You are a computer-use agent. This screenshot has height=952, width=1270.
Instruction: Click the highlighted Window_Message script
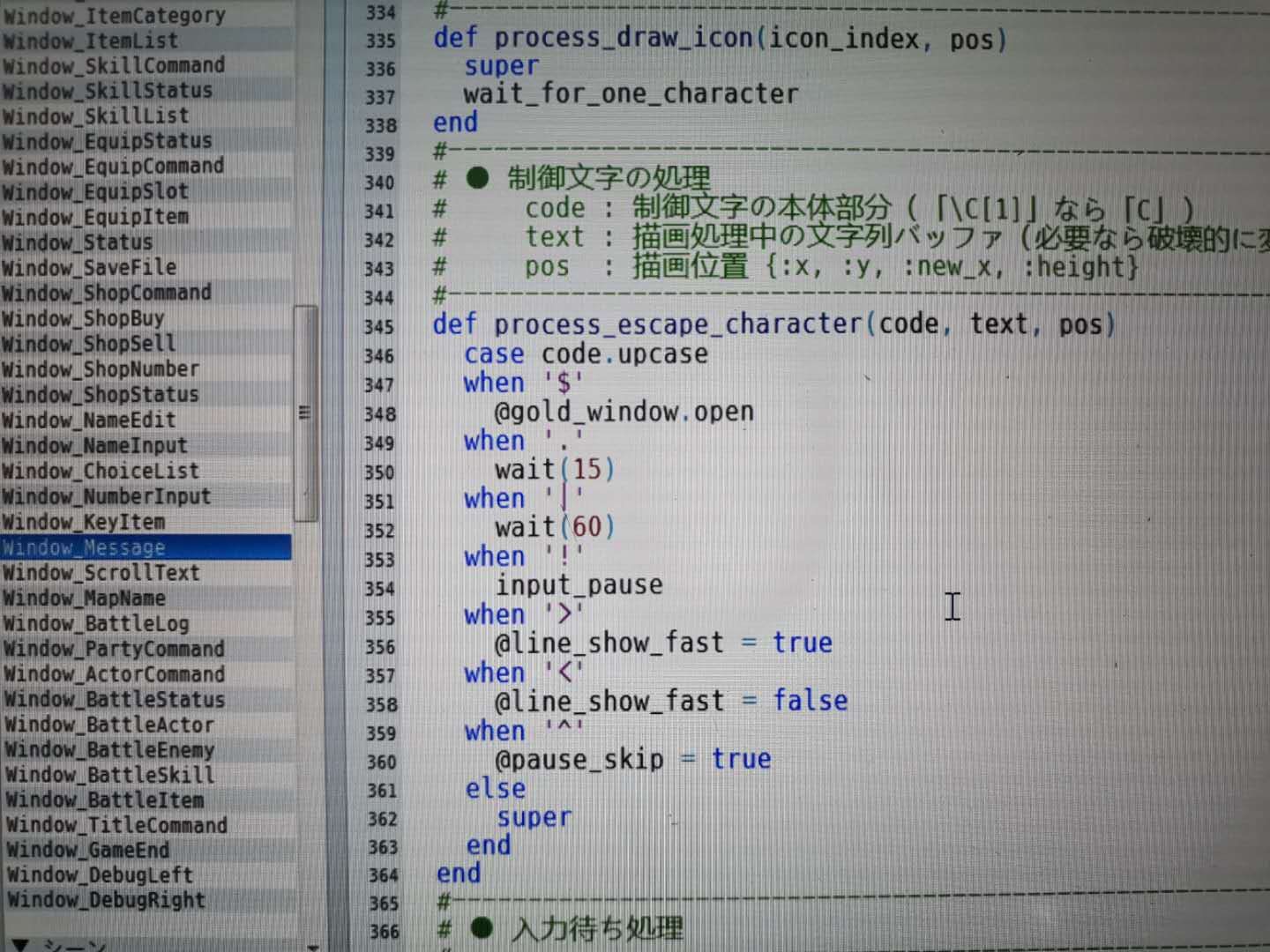click(x=146, y=547)
